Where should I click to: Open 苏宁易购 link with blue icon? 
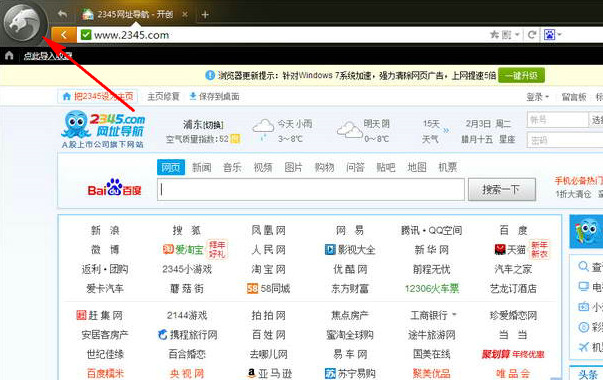[x=350, y=373]
